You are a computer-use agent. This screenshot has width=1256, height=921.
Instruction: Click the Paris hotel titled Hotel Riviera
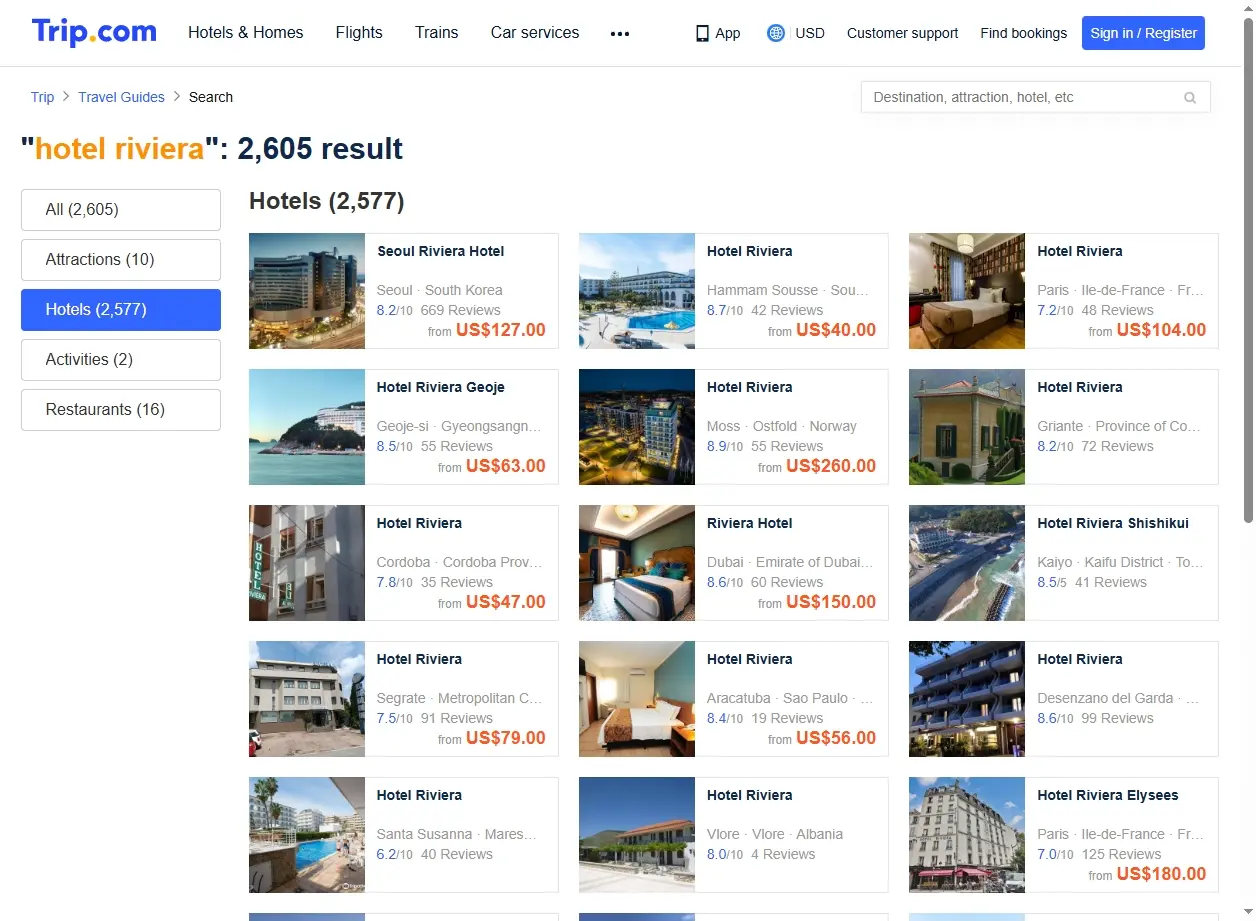pyautogui.click(x=1080, y=251)
